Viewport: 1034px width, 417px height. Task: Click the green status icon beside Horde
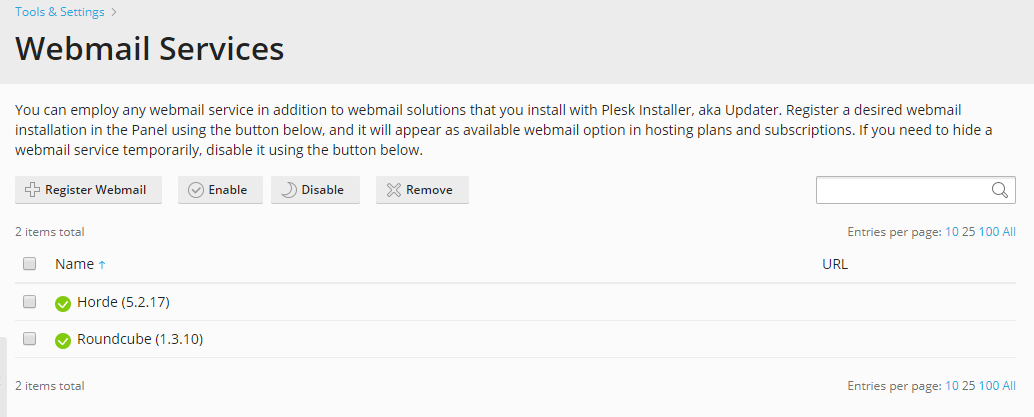(63, 304)
